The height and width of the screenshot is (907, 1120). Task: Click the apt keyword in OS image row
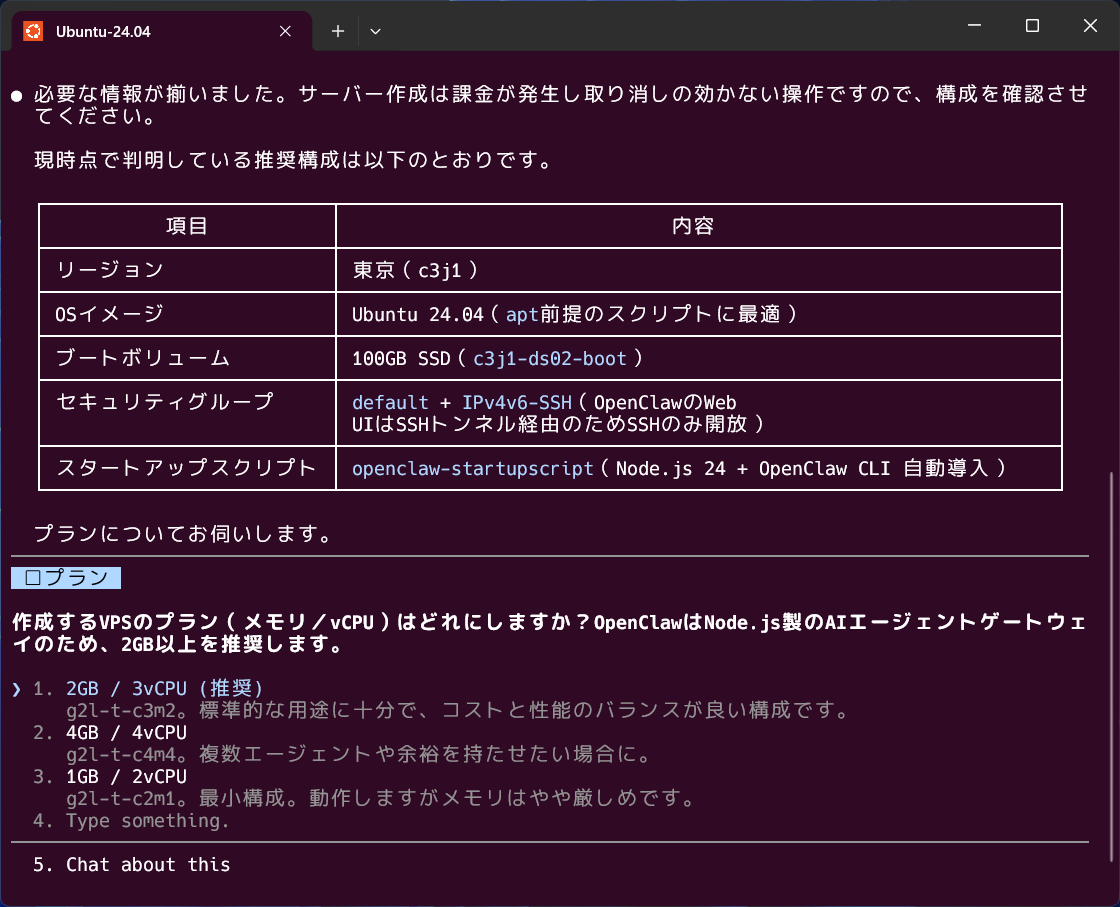522,314
